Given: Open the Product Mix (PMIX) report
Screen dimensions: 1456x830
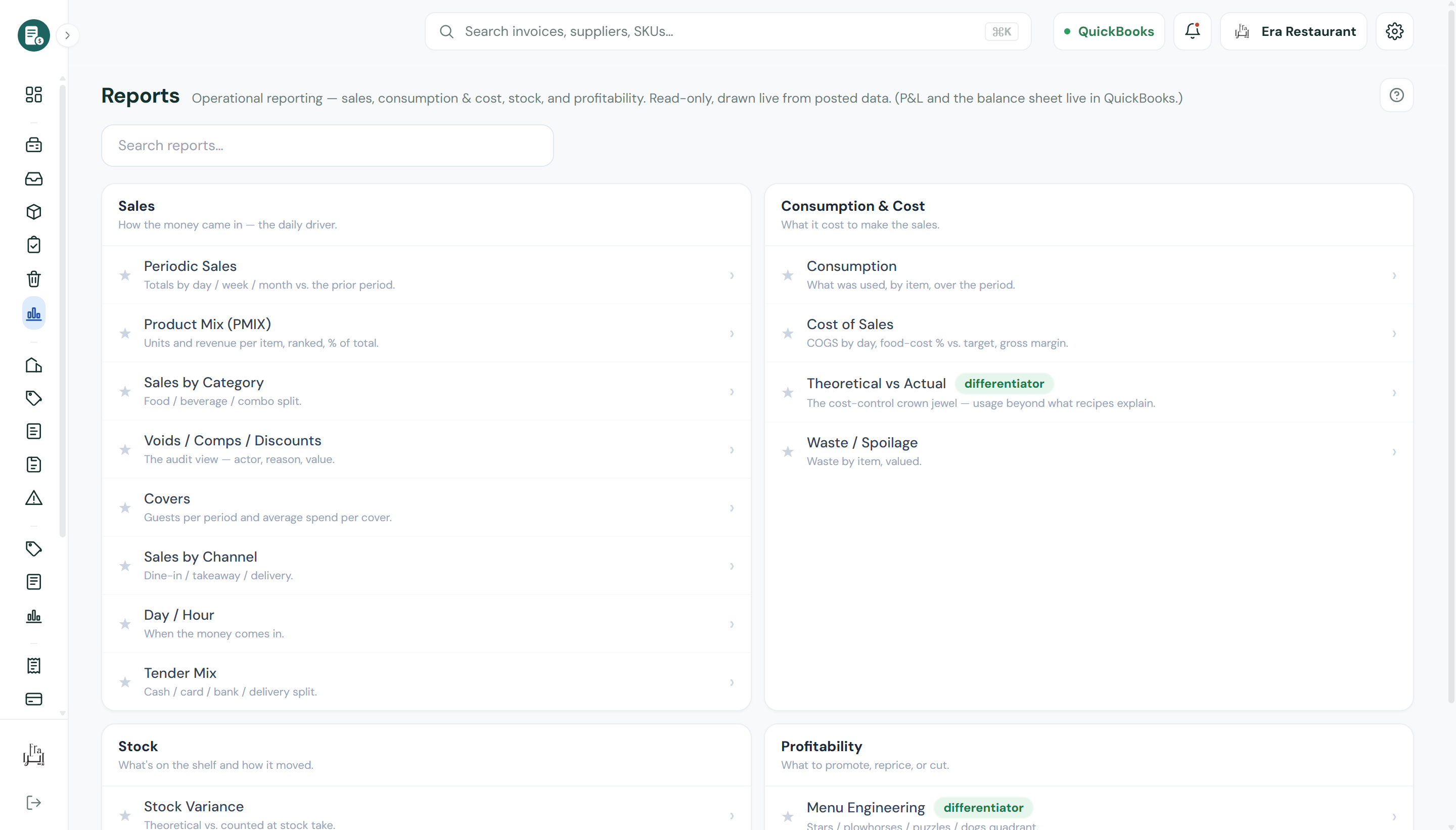Looking at the screenshot, I should [426, 334].
